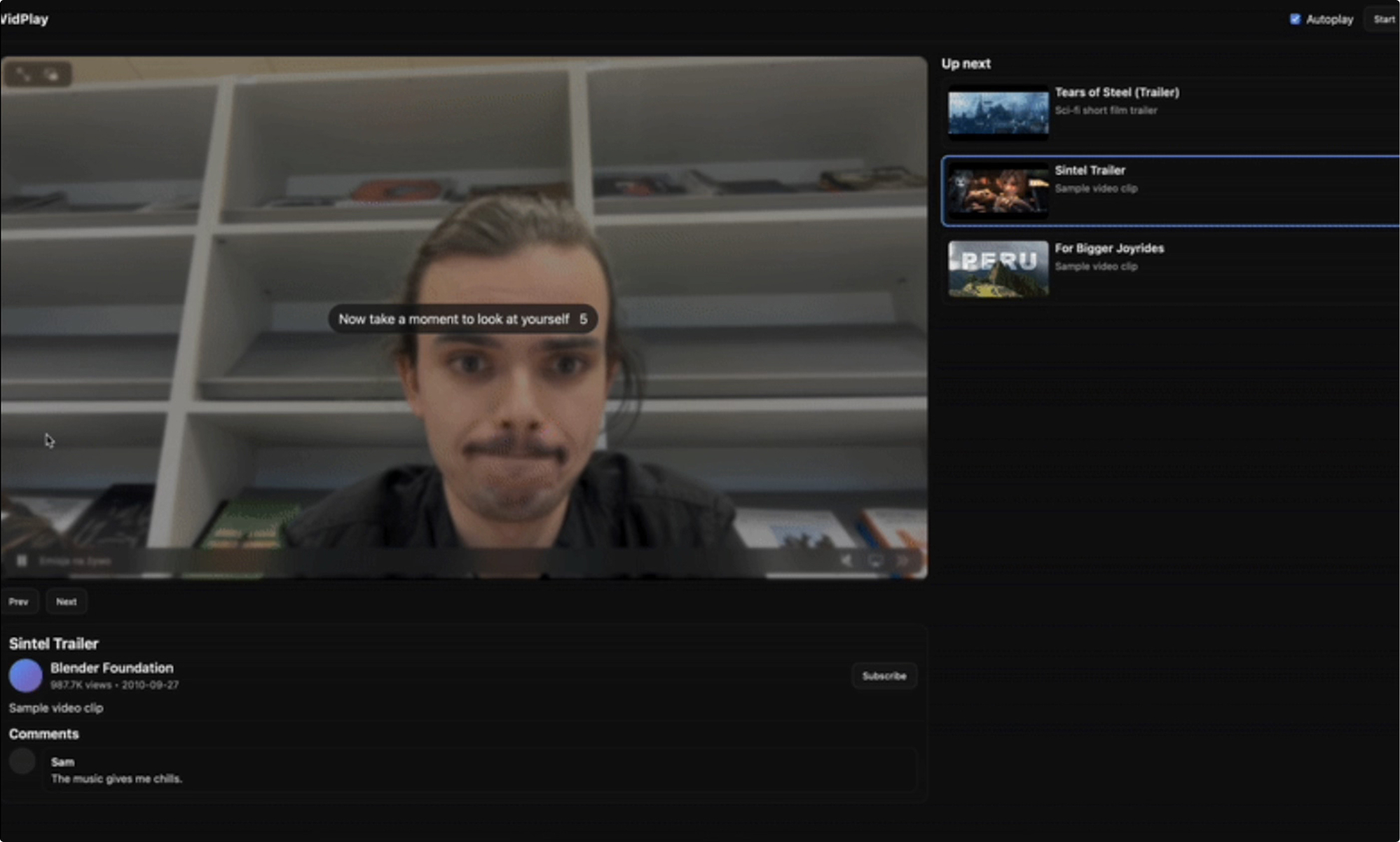Click Sam's comment avatar
The width and height of the screenshot is (1400, 842).
22,761
